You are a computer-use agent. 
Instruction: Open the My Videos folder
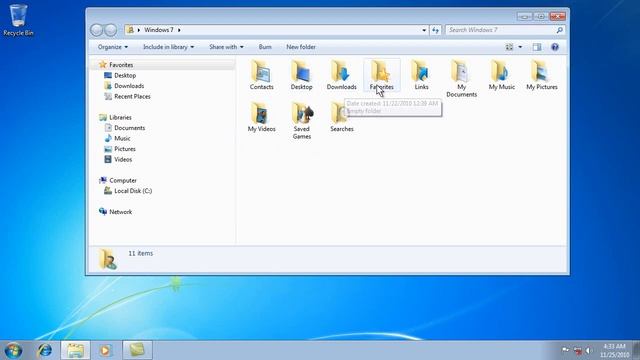click(262, 118)
